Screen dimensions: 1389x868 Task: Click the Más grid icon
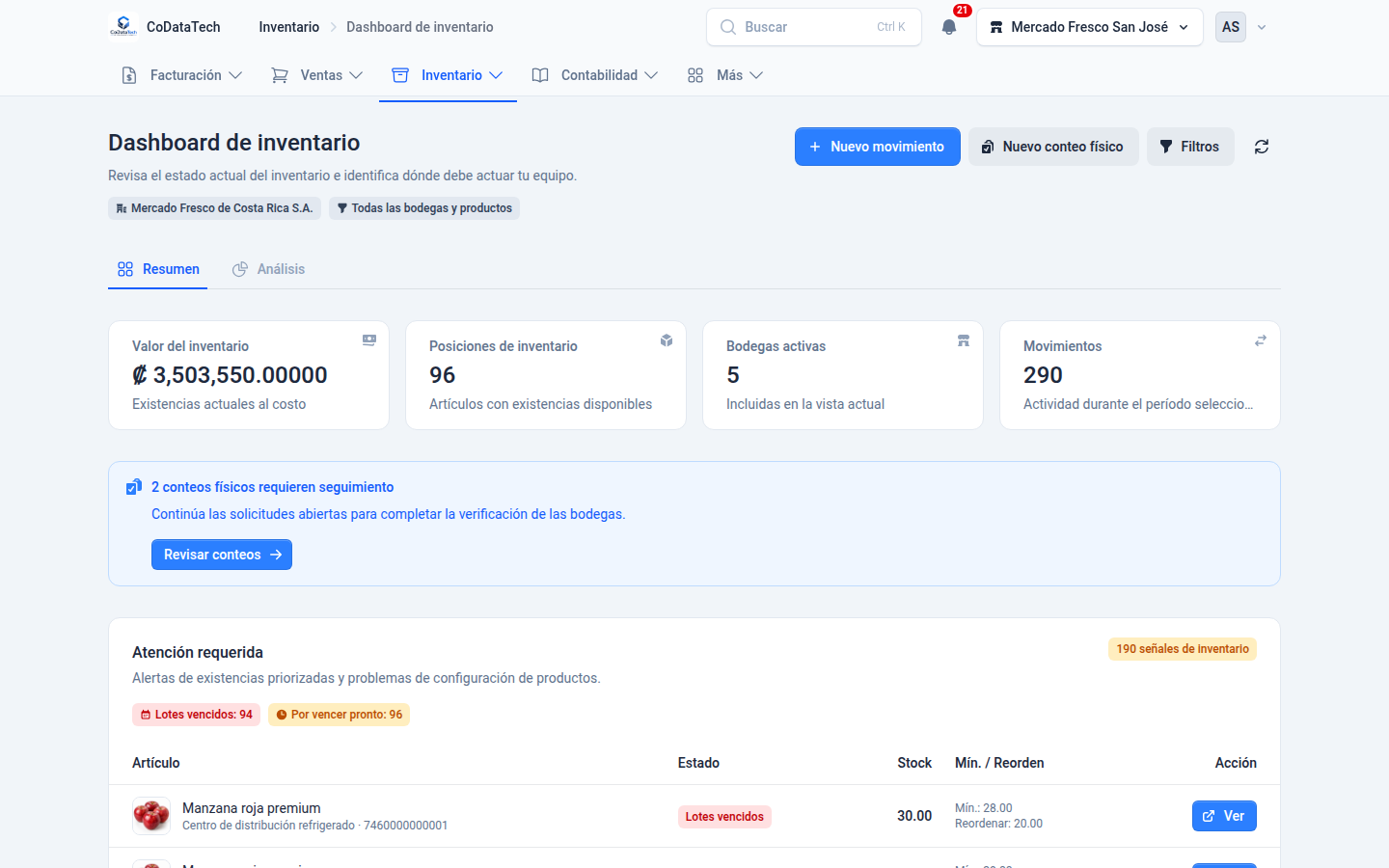click(x=695, y=75)
